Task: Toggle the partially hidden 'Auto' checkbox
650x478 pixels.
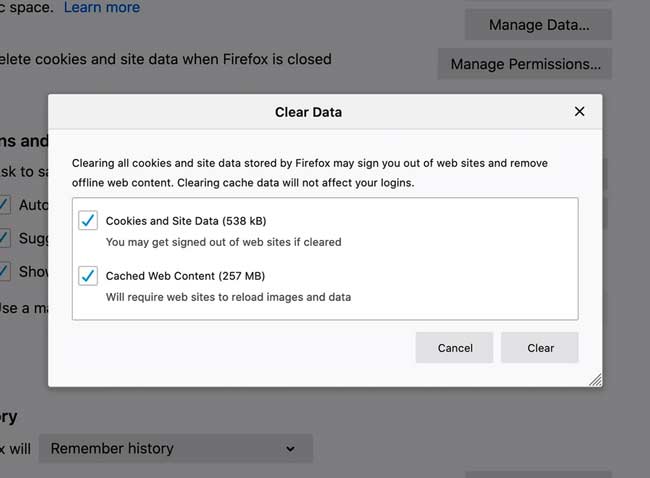Action: 4,205
